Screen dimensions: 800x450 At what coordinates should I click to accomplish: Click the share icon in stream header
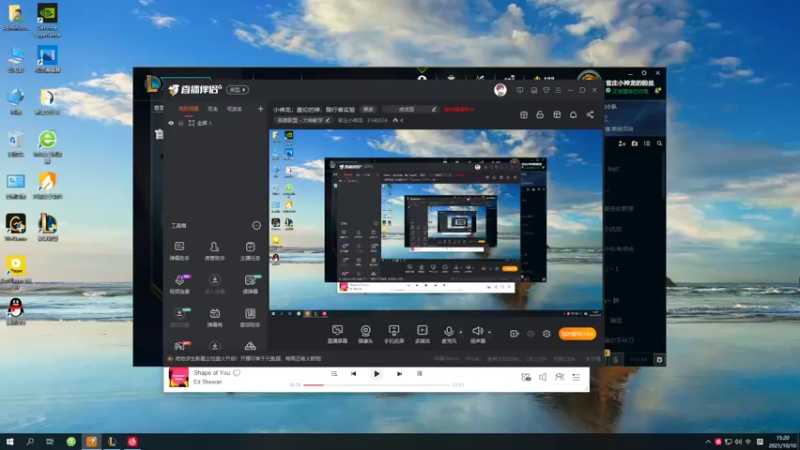(590, 115)
